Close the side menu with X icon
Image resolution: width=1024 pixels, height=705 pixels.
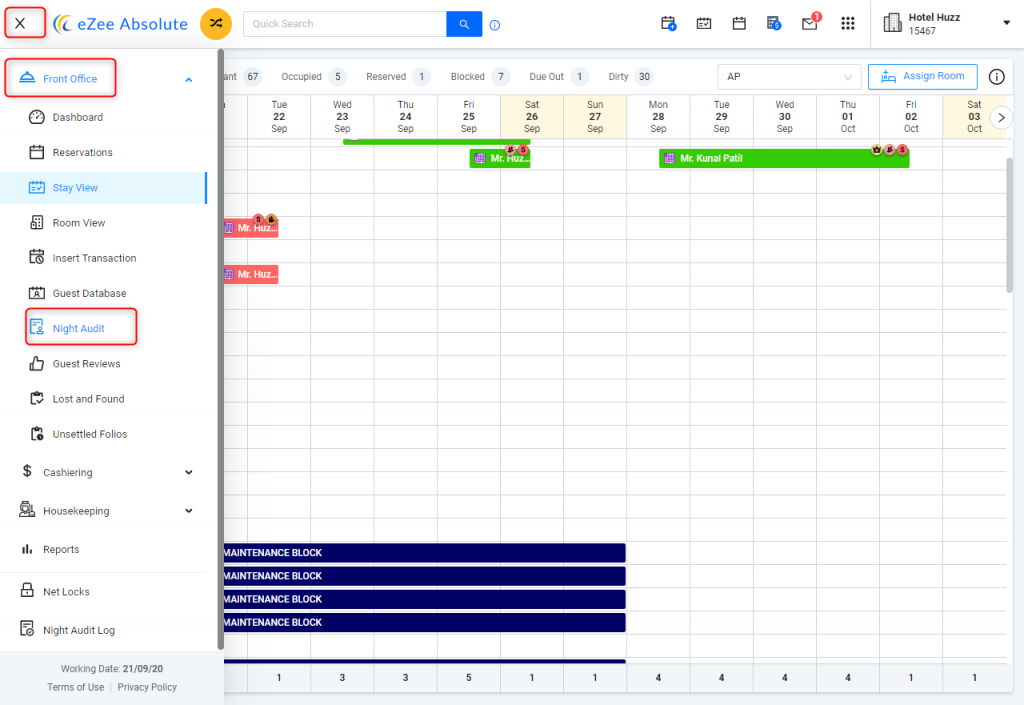point(20,24)
